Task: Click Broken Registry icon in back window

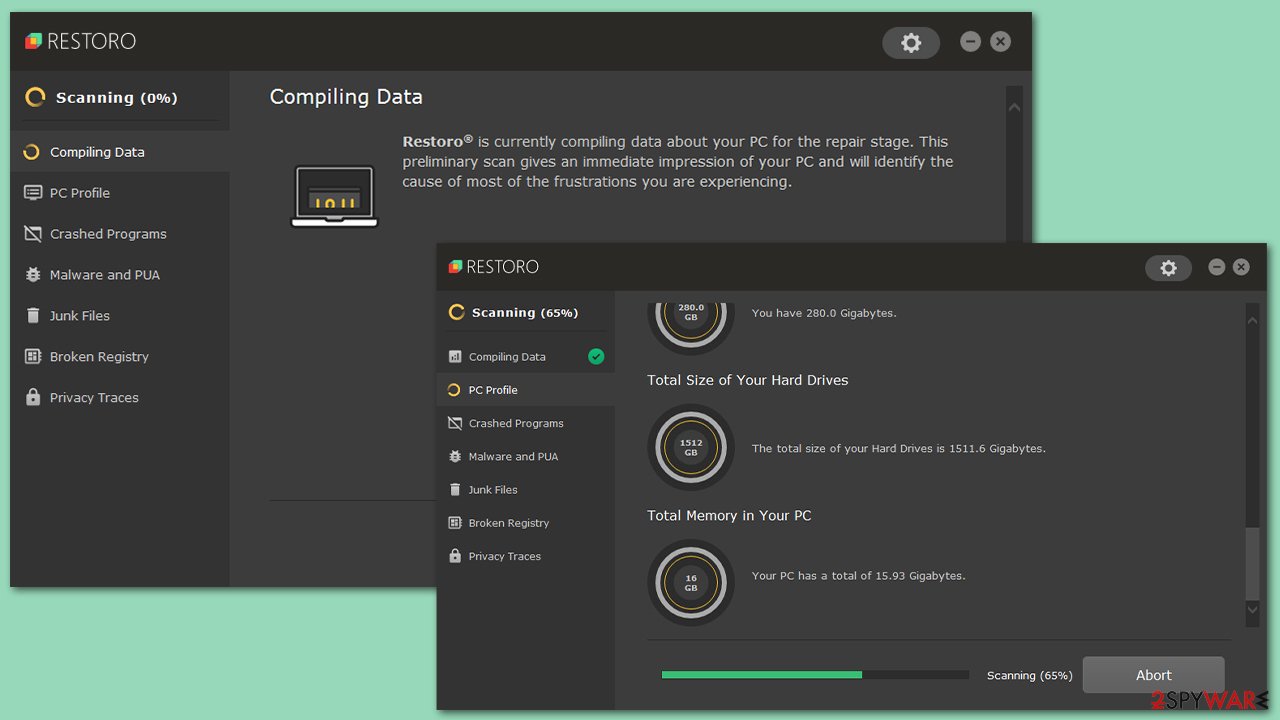Action: pos(32,357)
